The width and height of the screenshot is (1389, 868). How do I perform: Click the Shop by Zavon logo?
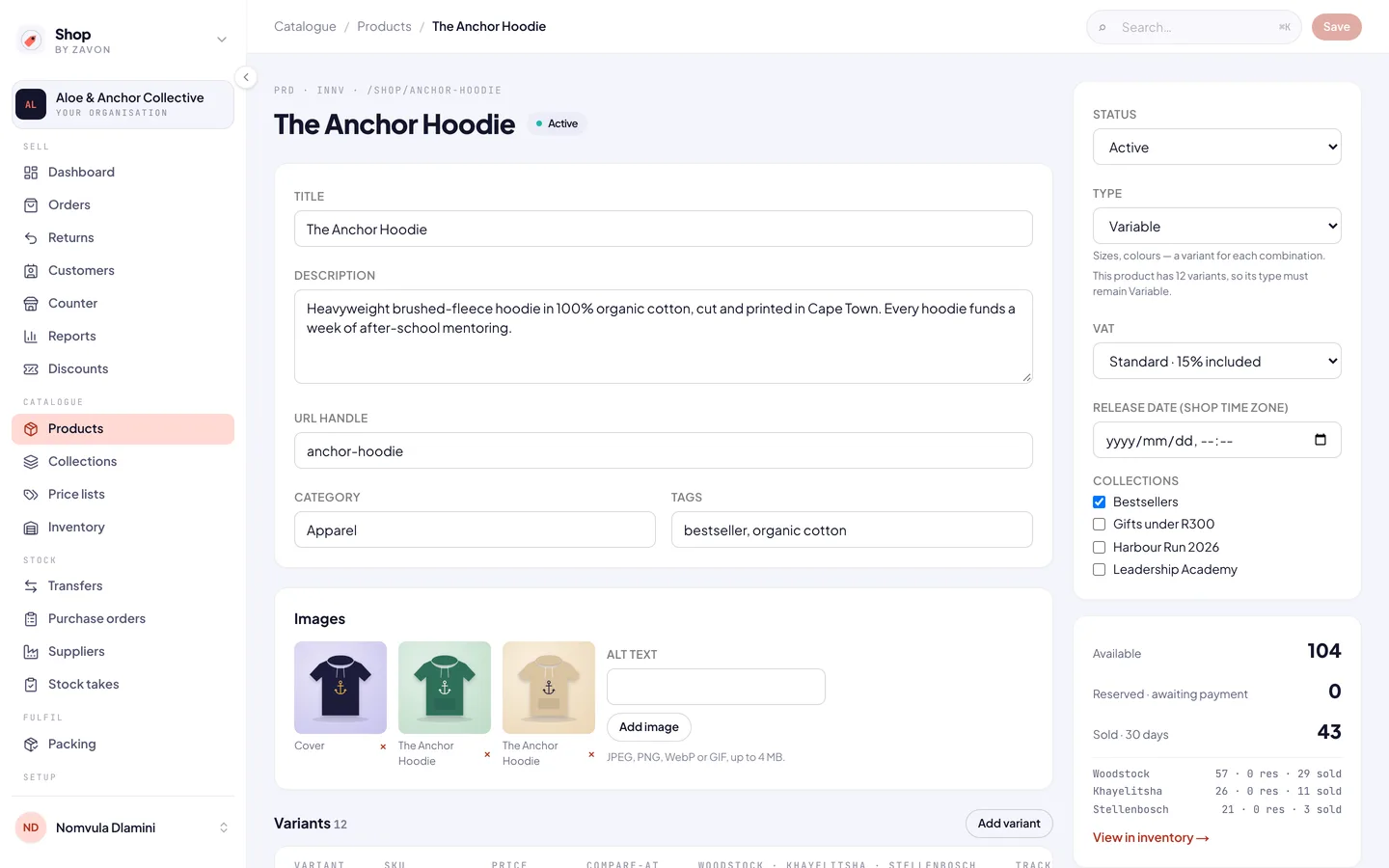point(31,41)
